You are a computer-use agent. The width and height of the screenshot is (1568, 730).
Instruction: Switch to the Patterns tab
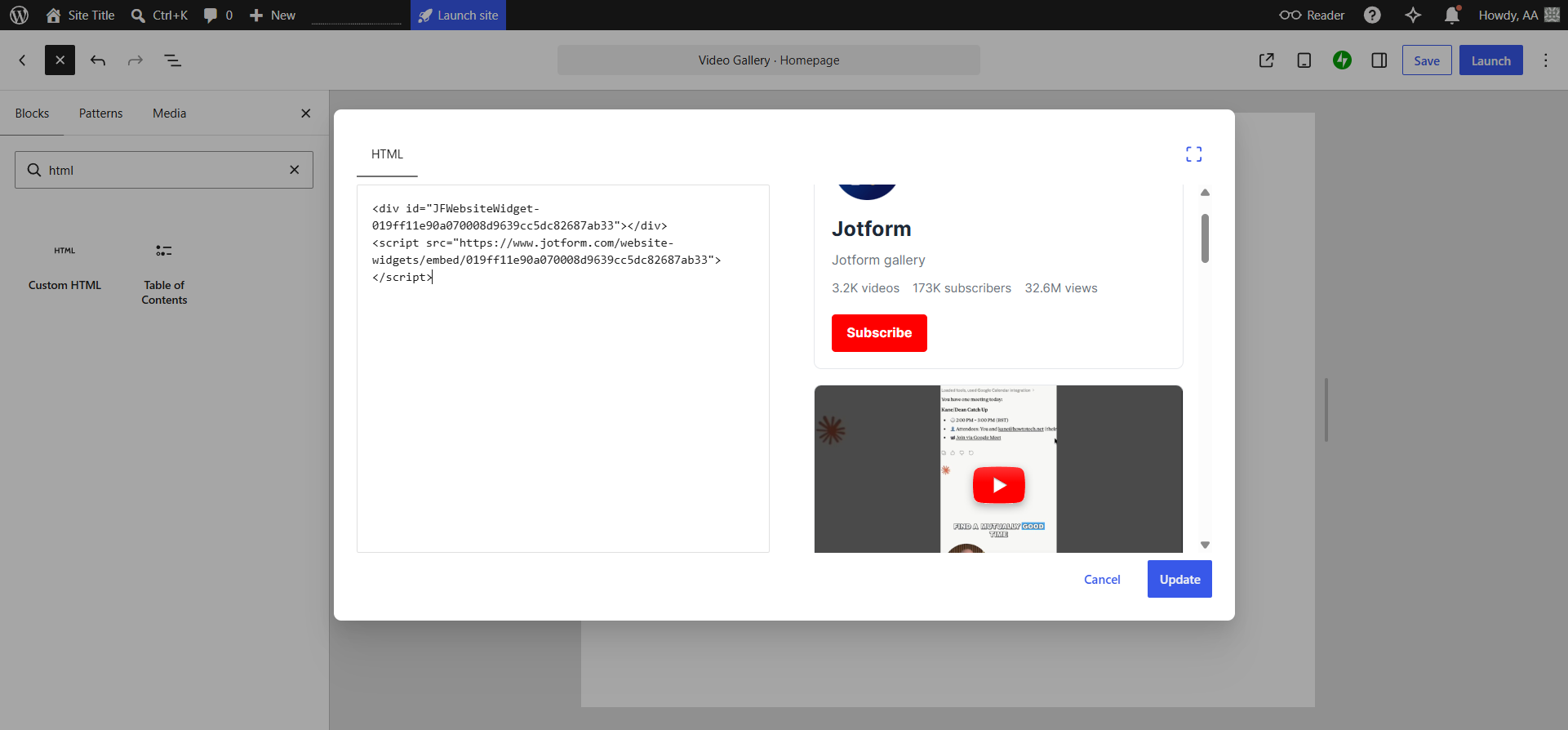[x=100, y=114]
